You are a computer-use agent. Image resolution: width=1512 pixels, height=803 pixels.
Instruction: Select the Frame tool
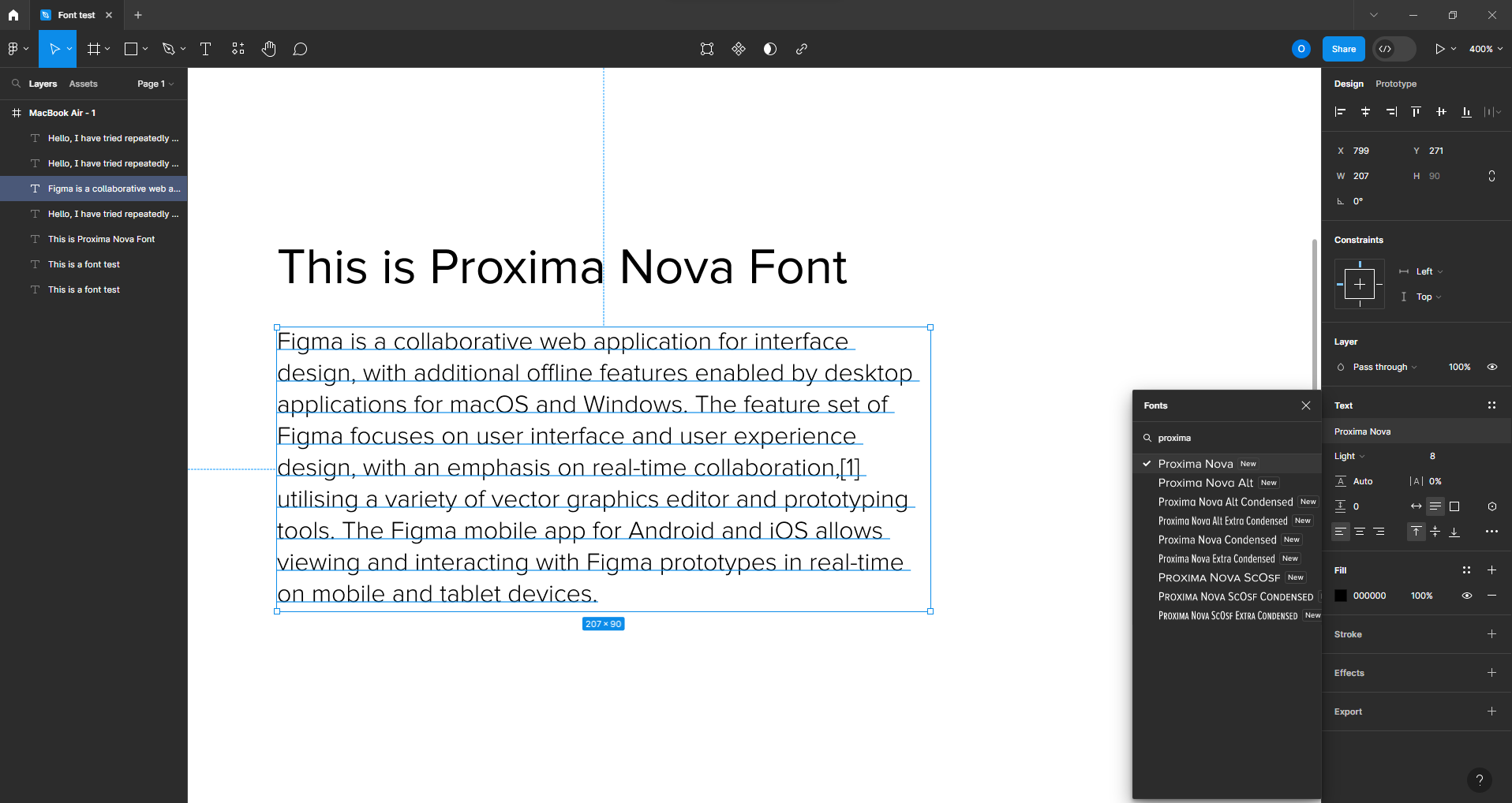(x=94, y=49)
